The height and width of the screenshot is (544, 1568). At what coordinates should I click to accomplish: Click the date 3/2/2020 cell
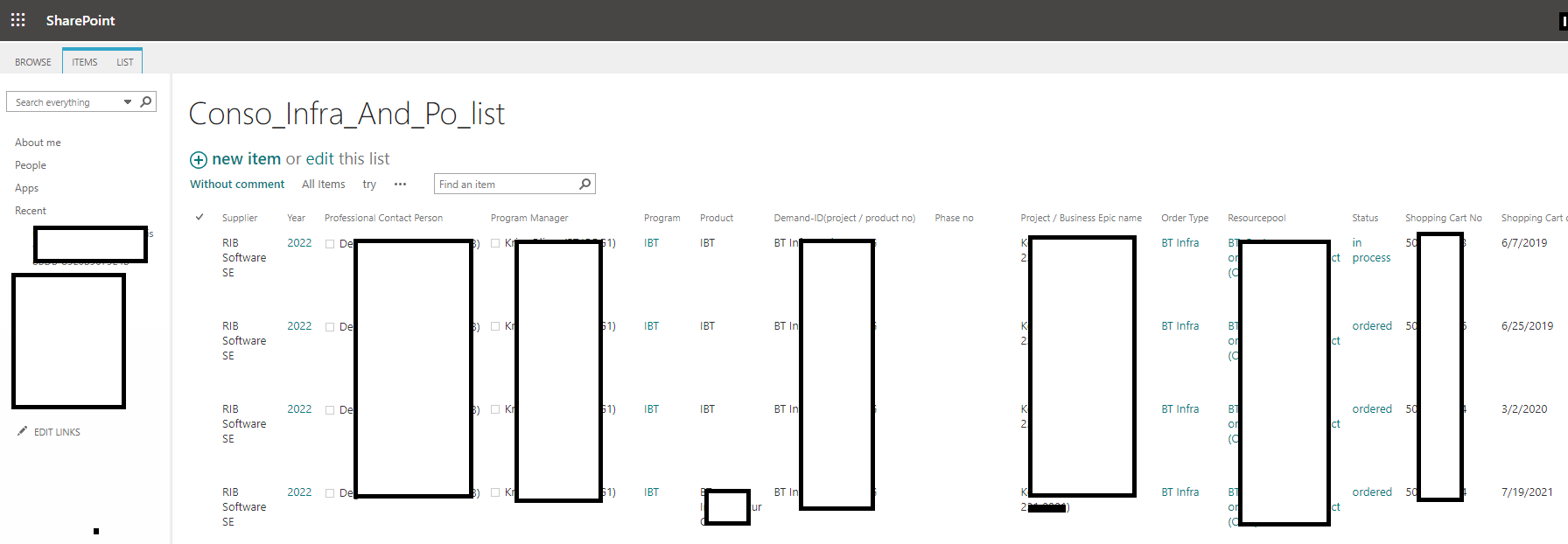pos(1524,409)
